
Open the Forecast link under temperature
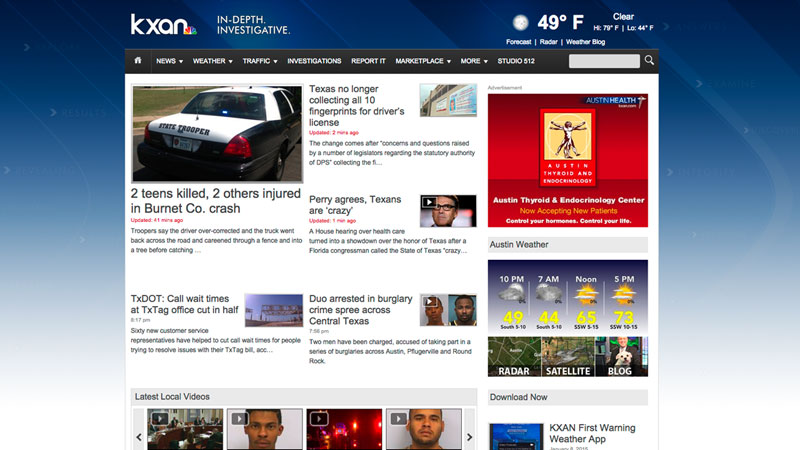pyautogui.click(x=518, y=42)
